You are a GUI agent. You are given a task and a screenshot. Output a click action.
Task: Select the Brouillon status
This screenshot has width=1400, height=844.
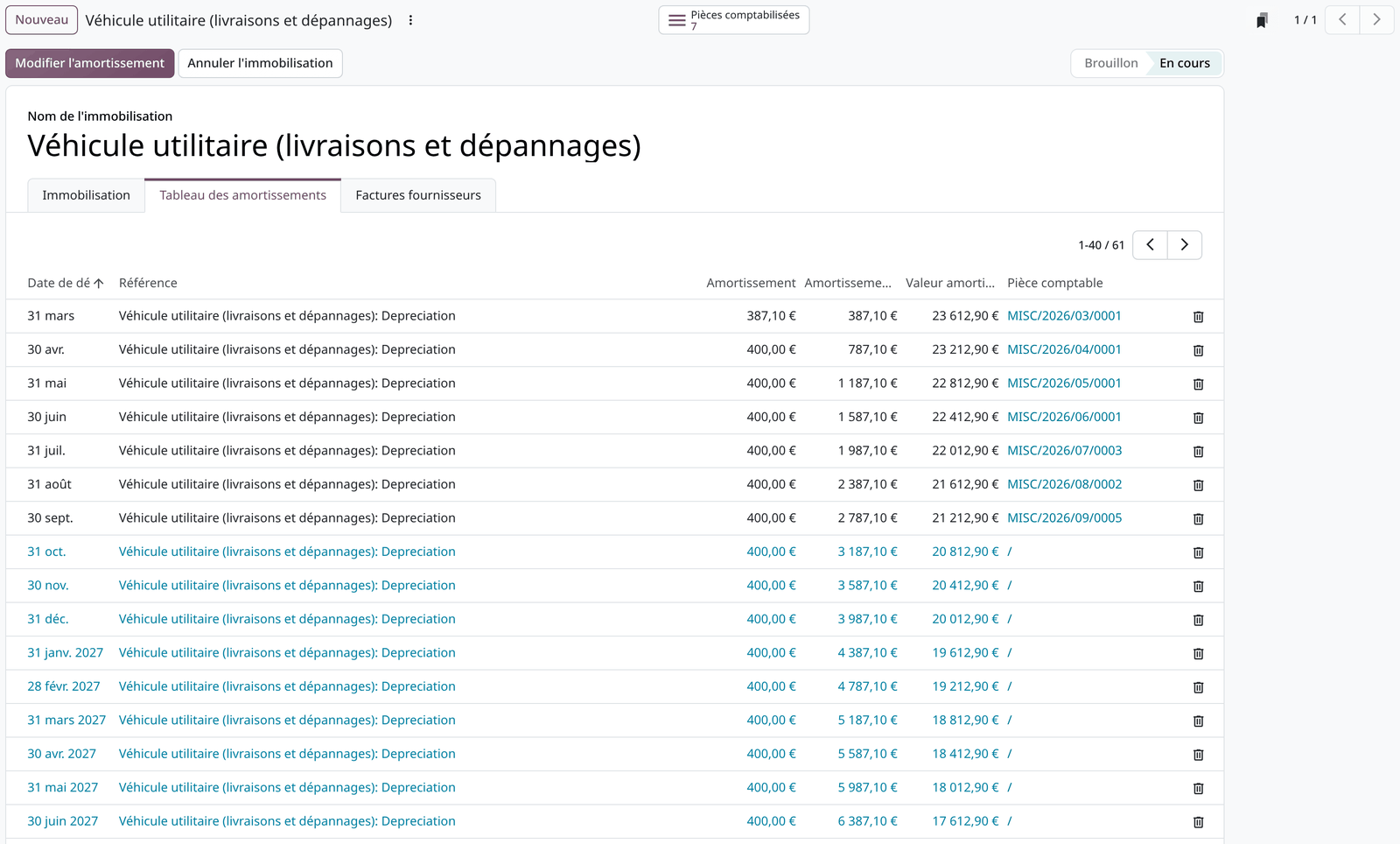tap(1111, 63)
